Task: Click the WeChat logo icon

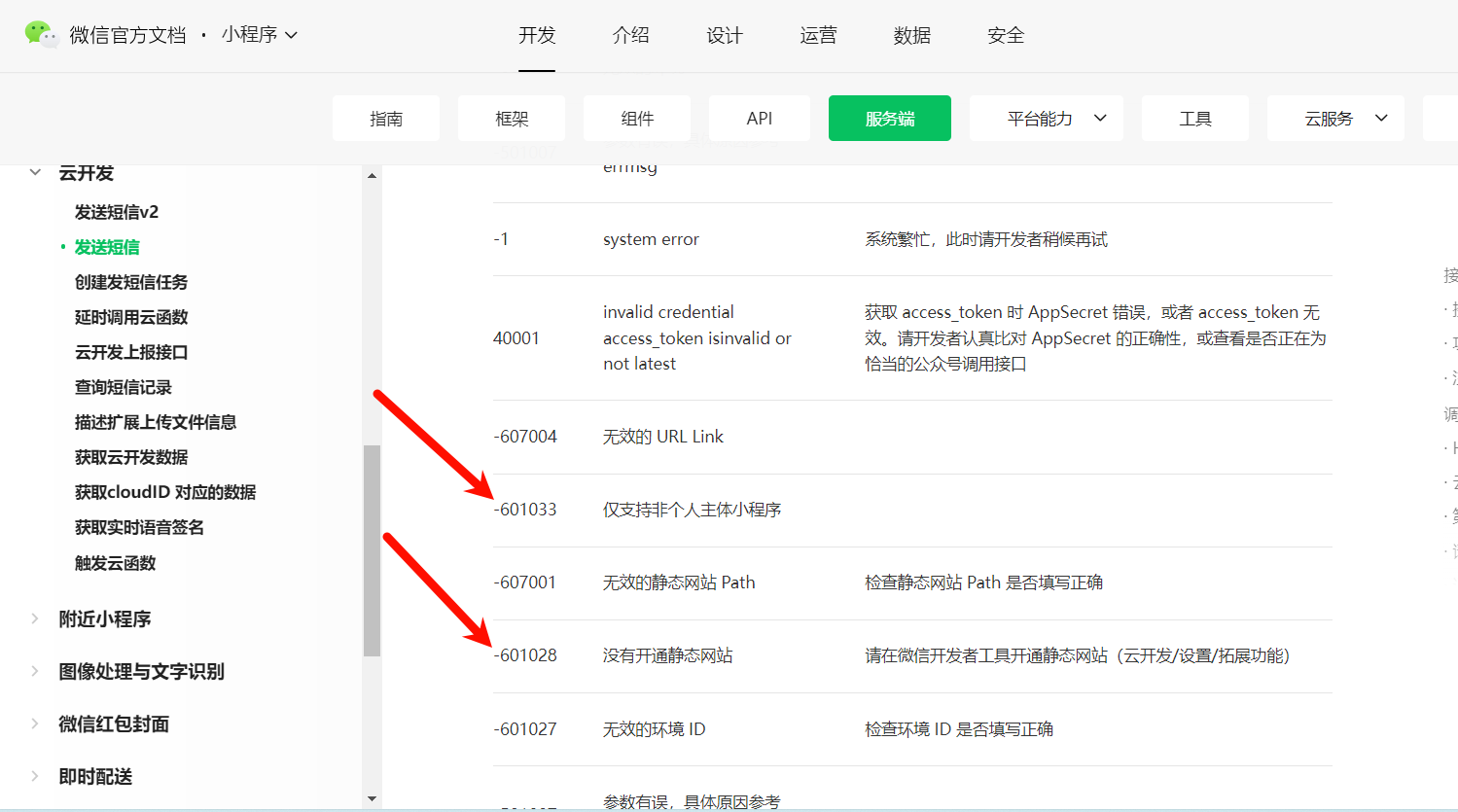Action: click(42, 34)
